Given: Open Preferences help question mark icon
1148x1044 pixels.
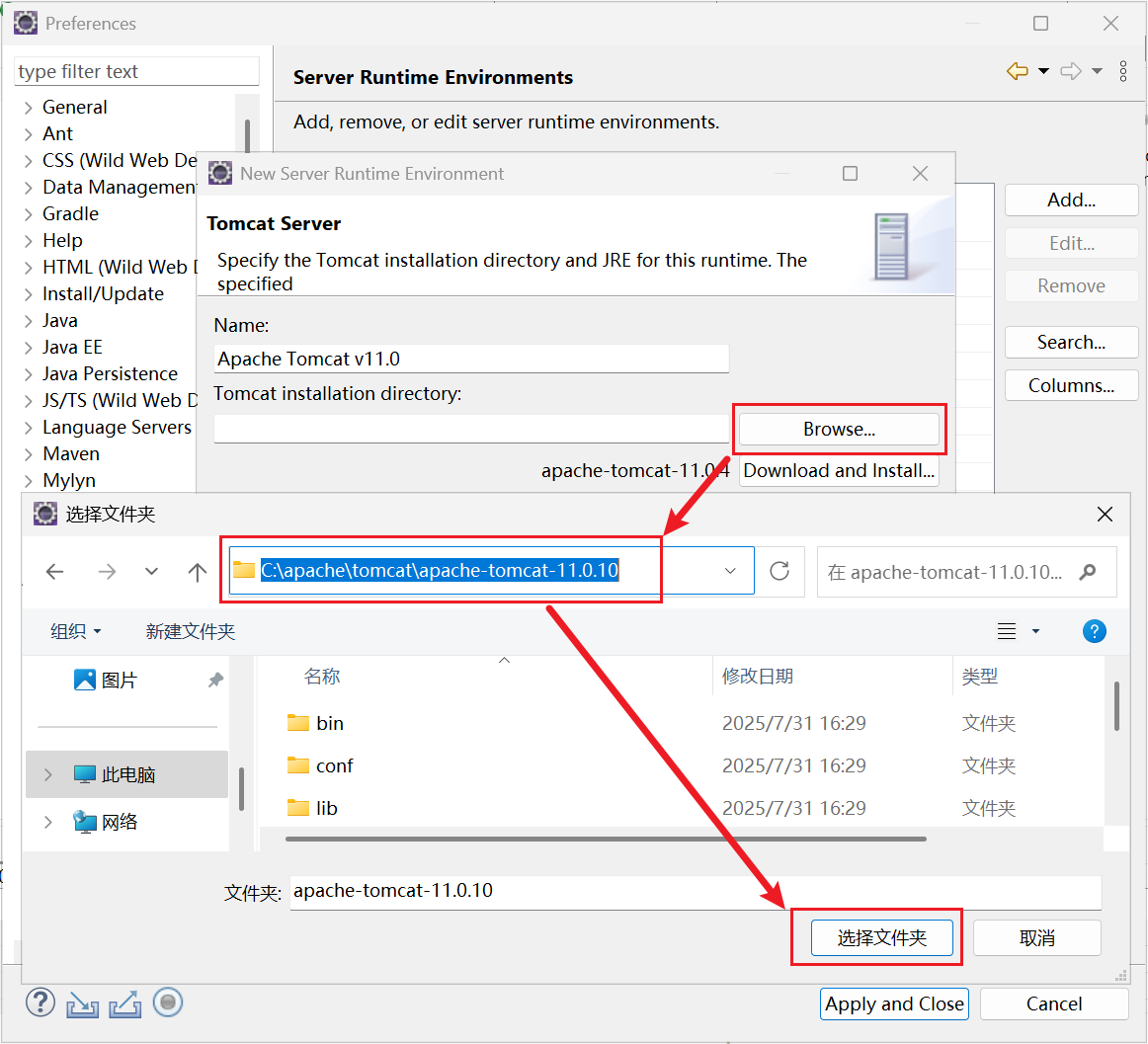Looking at the screenshot, I should [41, 1003].
